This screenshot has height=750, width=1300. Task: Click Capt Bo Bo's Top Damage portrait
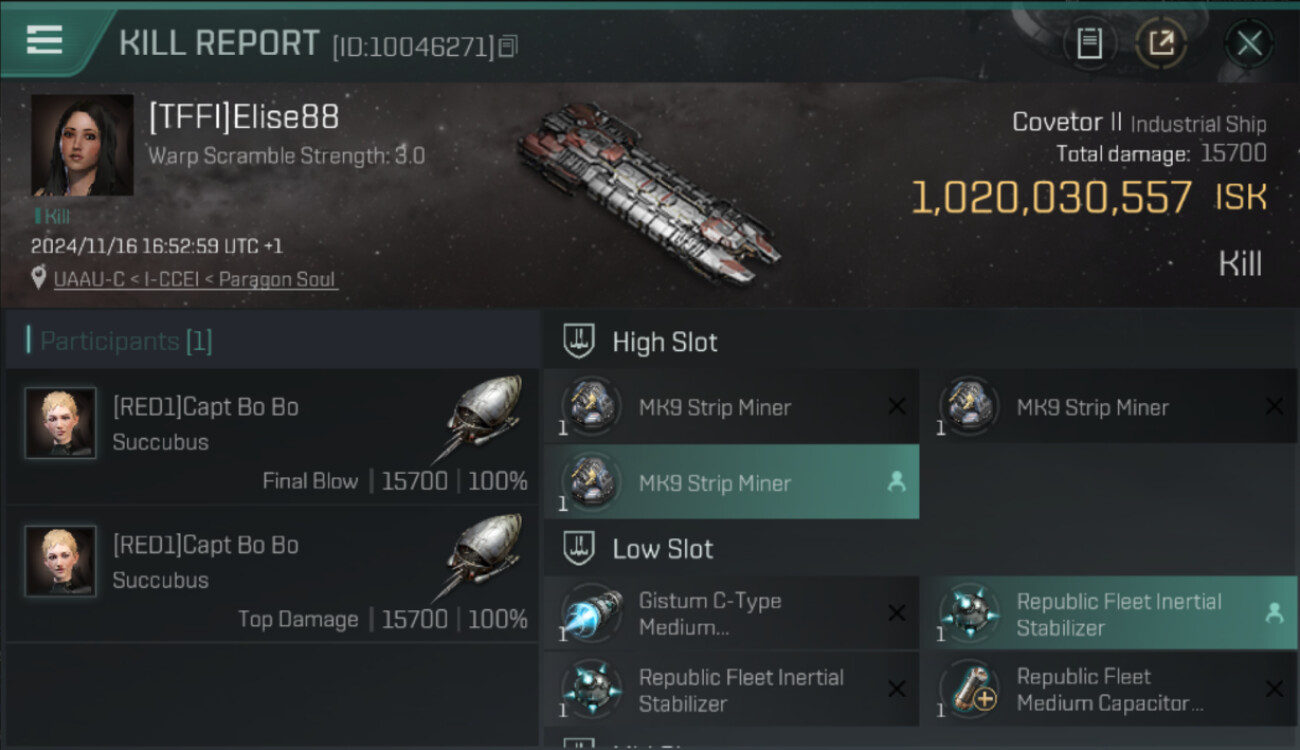(x=61, y=561)
